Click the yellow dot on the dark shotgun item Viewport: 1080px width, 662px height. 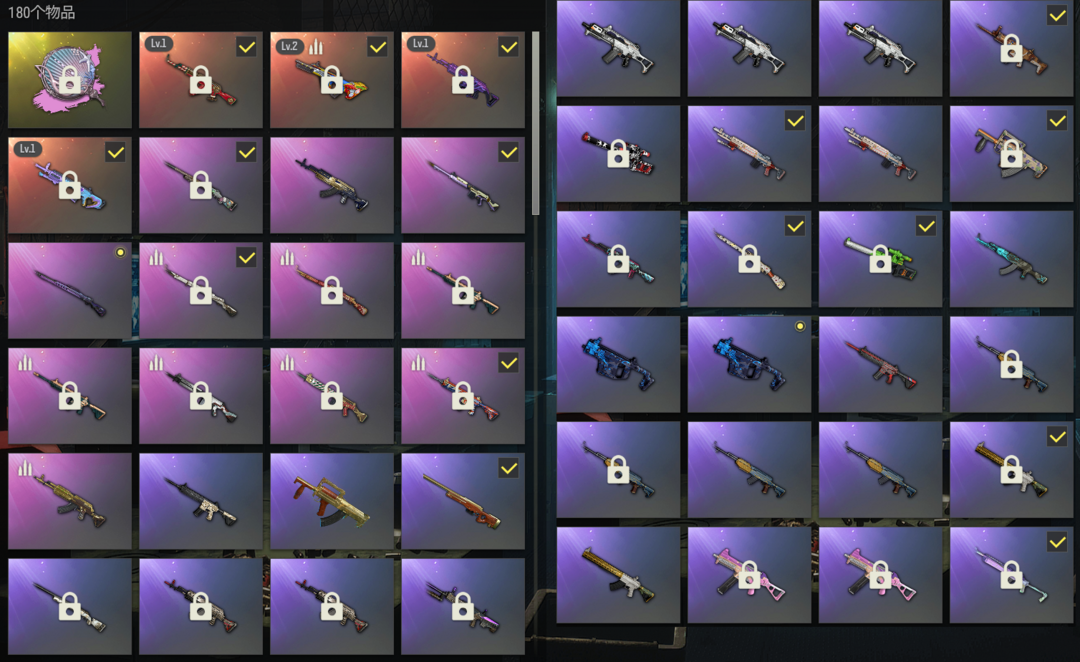pyautogui.click(x=121, y=252)
